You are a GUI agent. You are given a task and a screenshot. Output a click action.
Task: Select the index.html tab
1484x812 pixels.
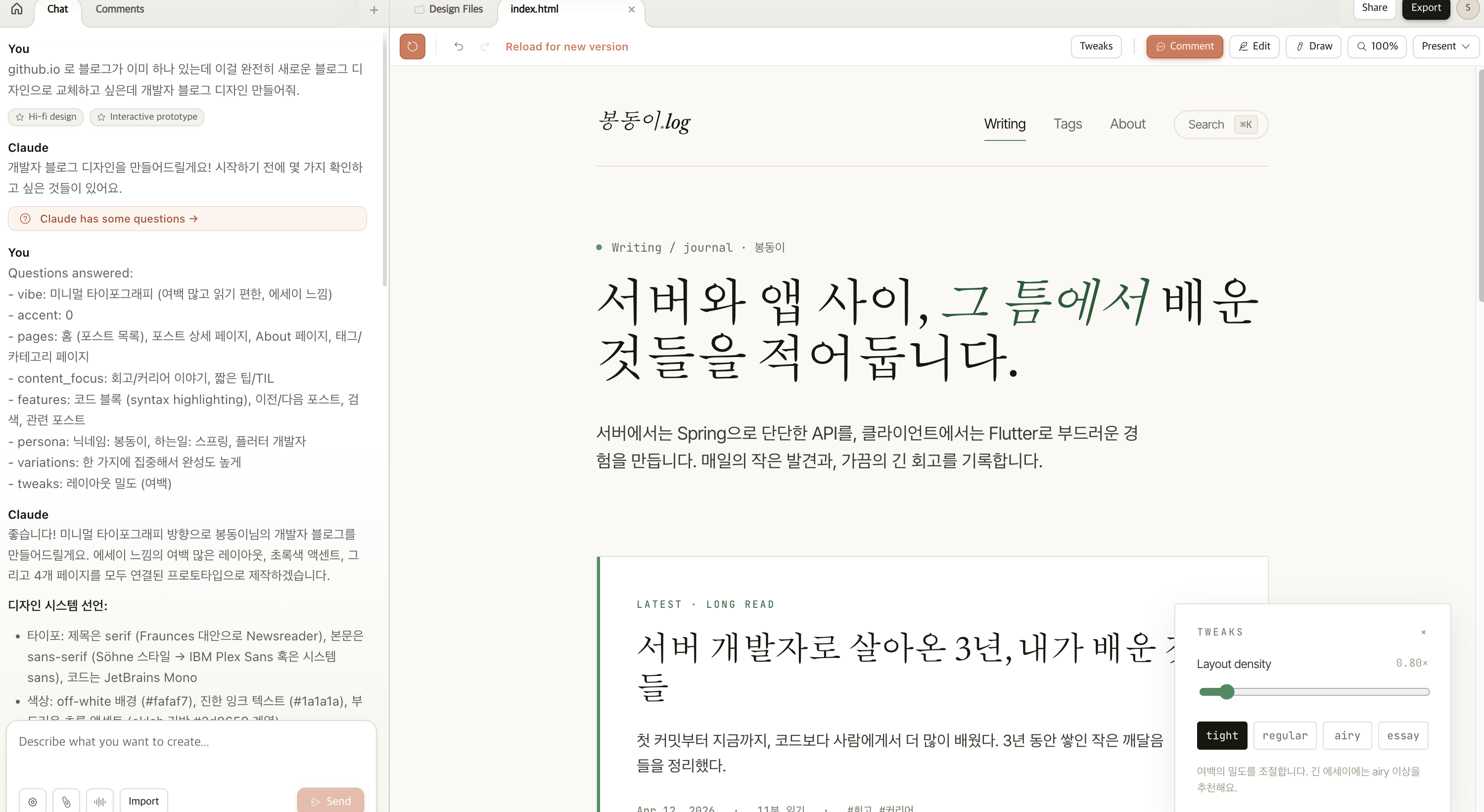click(534, 9)
